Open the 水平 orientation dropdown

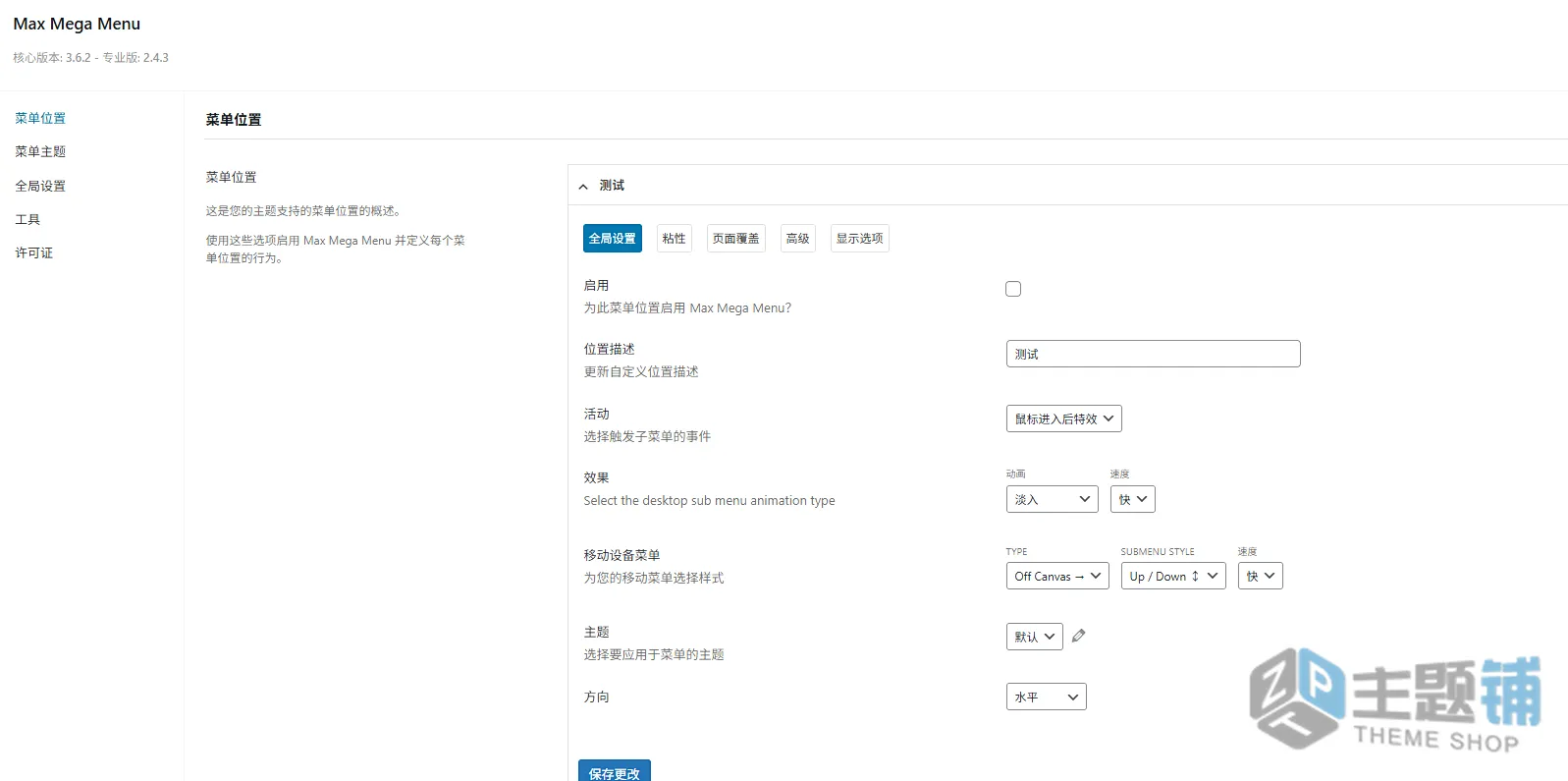1046,697
